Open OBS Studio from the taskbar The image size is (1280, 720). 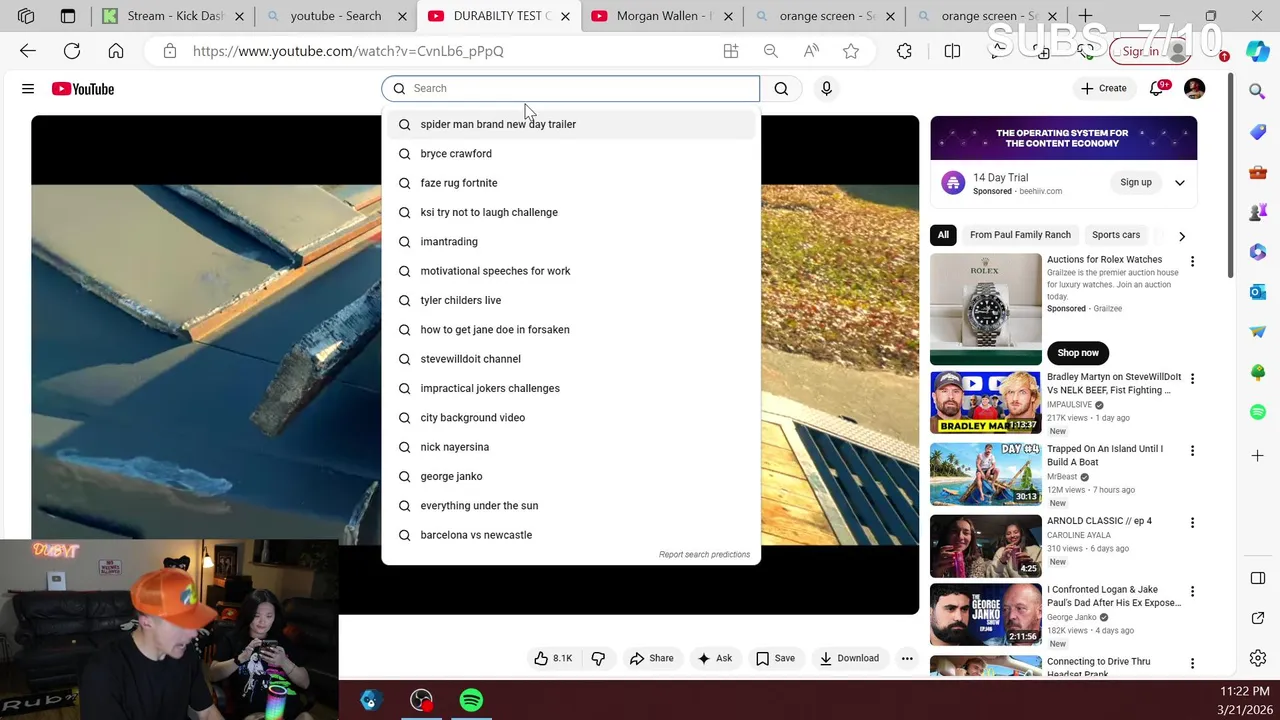(x=421, y=701)
